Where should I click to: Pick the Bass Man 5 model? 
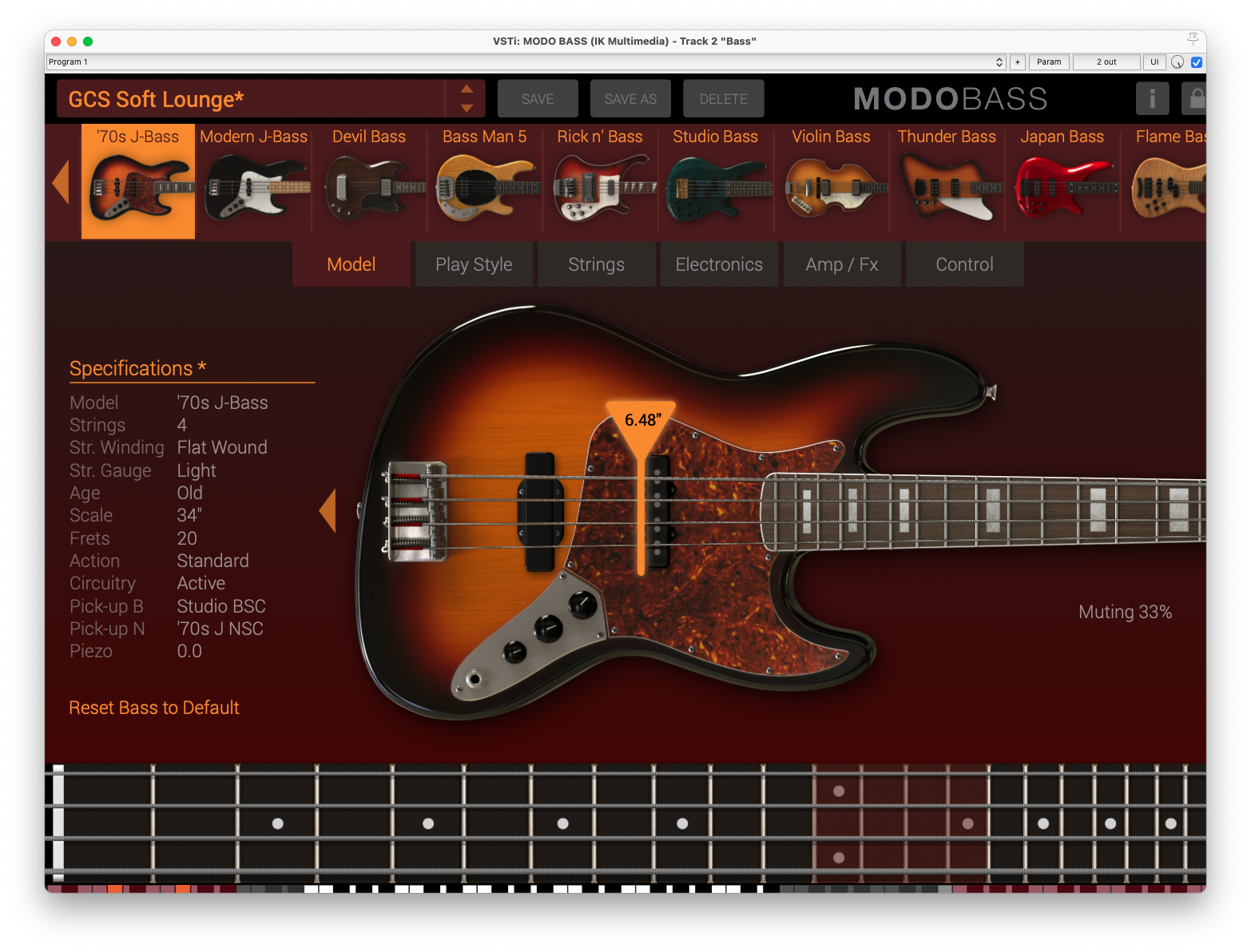coord(485,181)
